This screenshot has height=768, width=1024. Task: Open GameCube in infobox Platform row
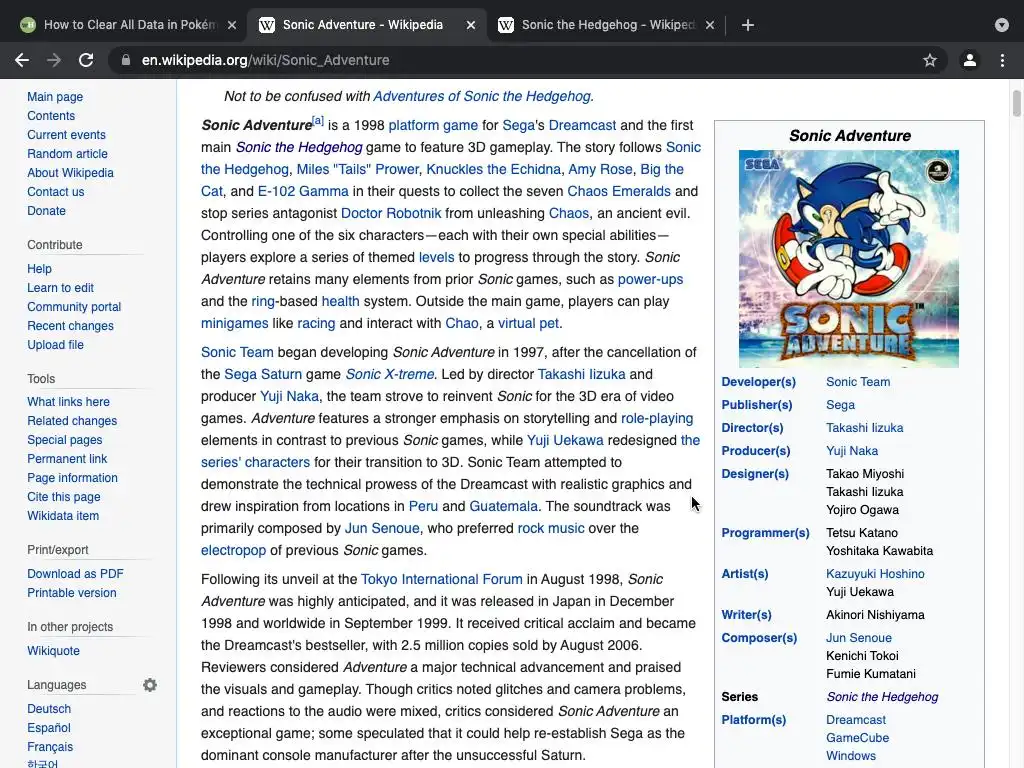(857, 738)
